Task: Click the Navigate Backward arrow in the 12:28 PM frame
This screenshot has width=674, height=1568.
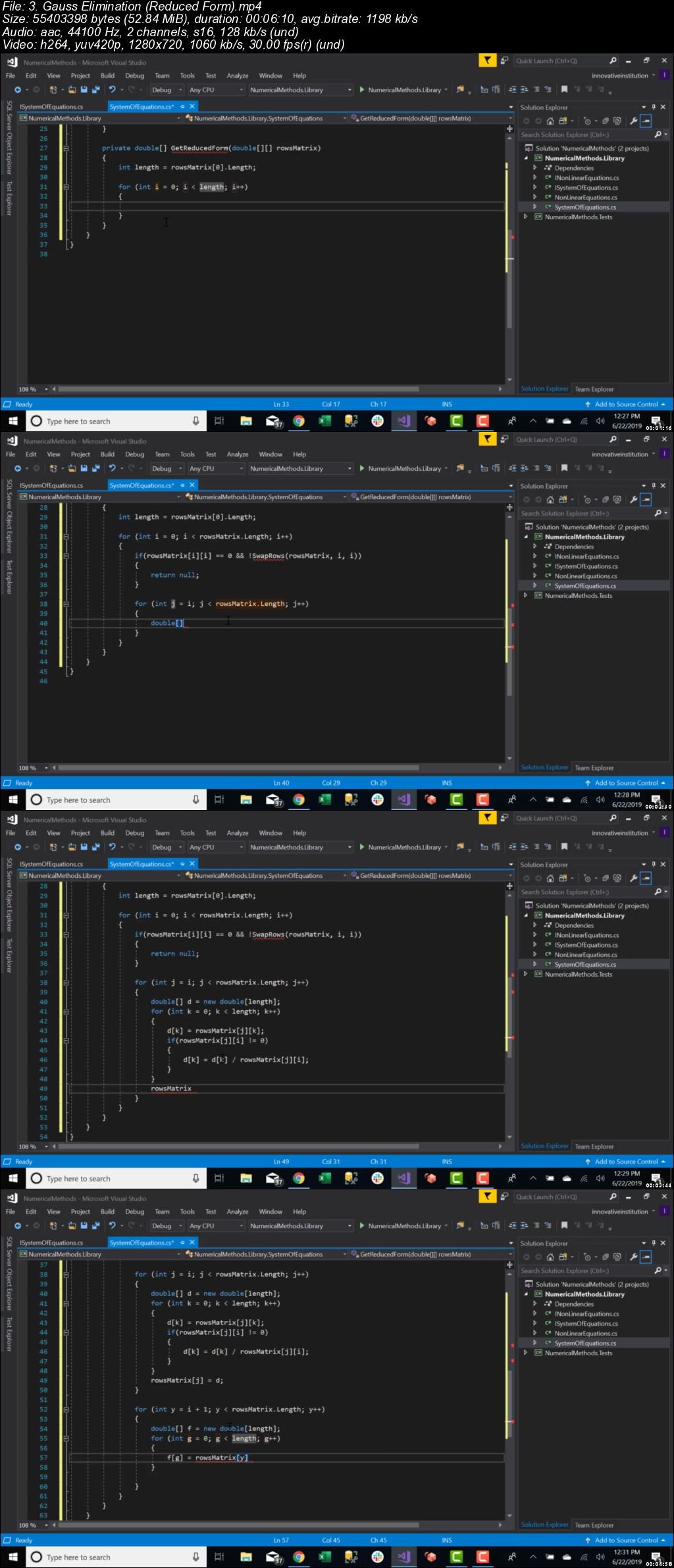Action: tap(18, 469)
